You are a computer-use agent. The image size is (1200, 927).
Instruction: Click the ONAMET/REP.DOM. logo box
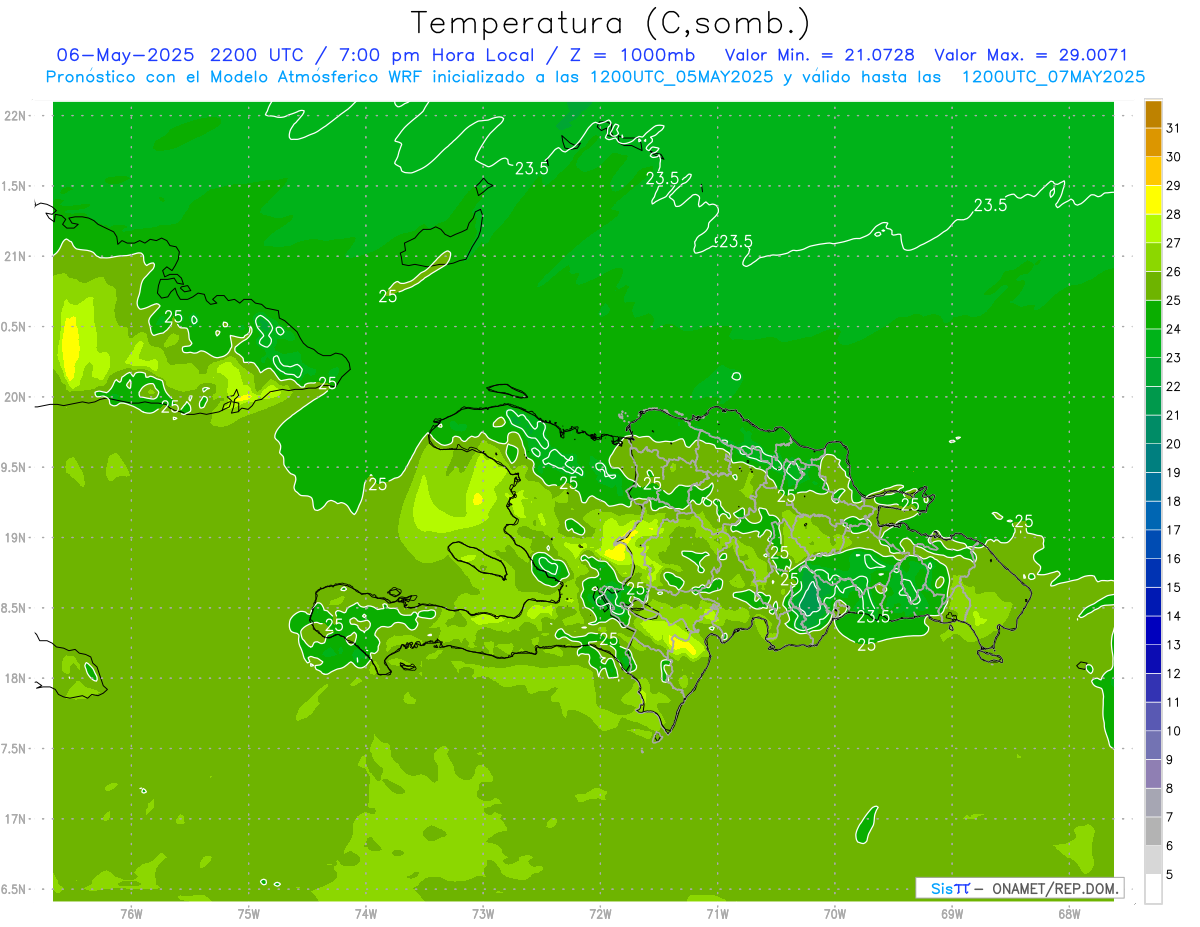(1019, 888)
